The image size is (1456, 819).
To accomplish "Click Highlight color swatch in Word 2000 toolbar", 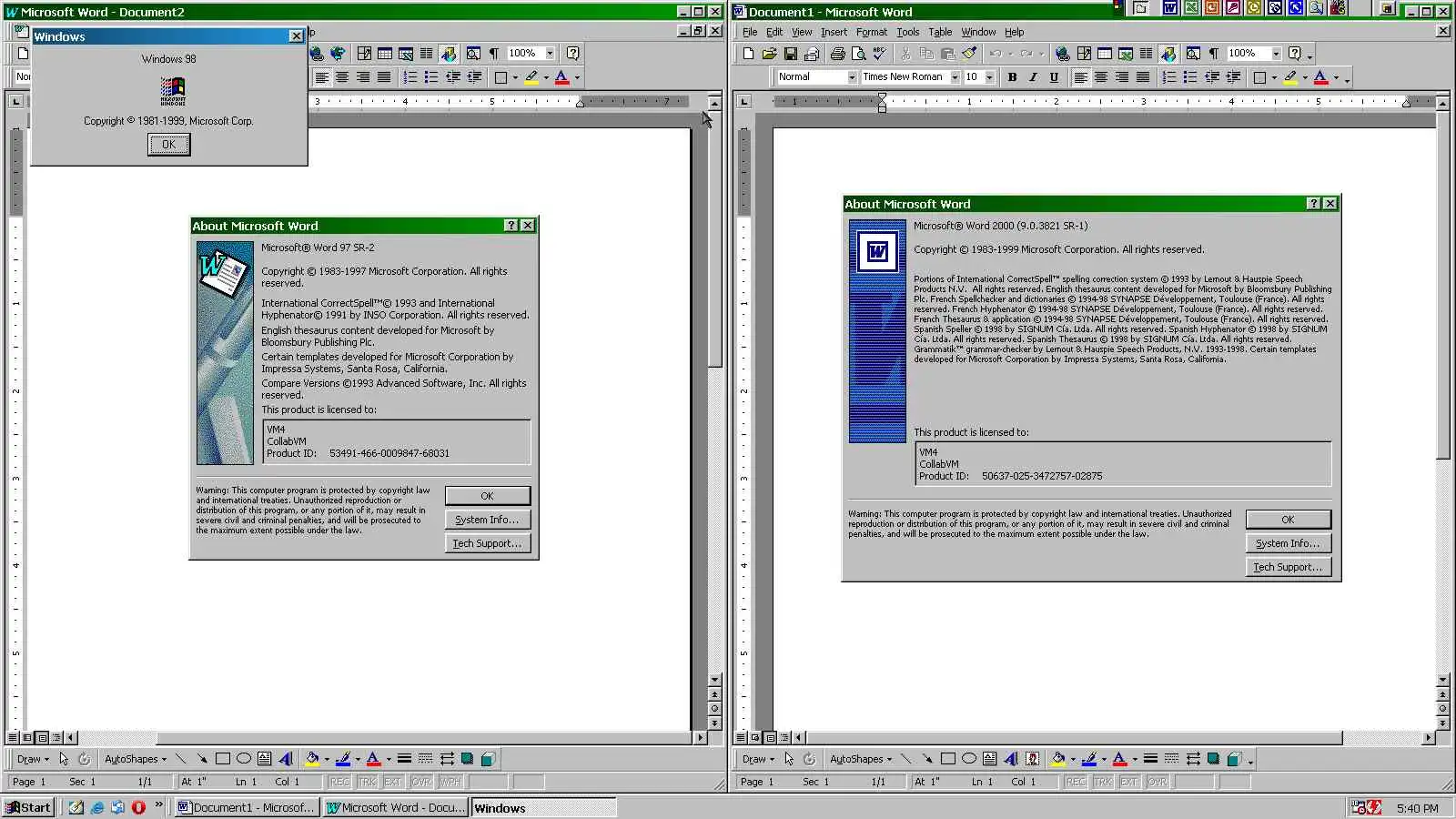I will click(x=1289, y=77).
